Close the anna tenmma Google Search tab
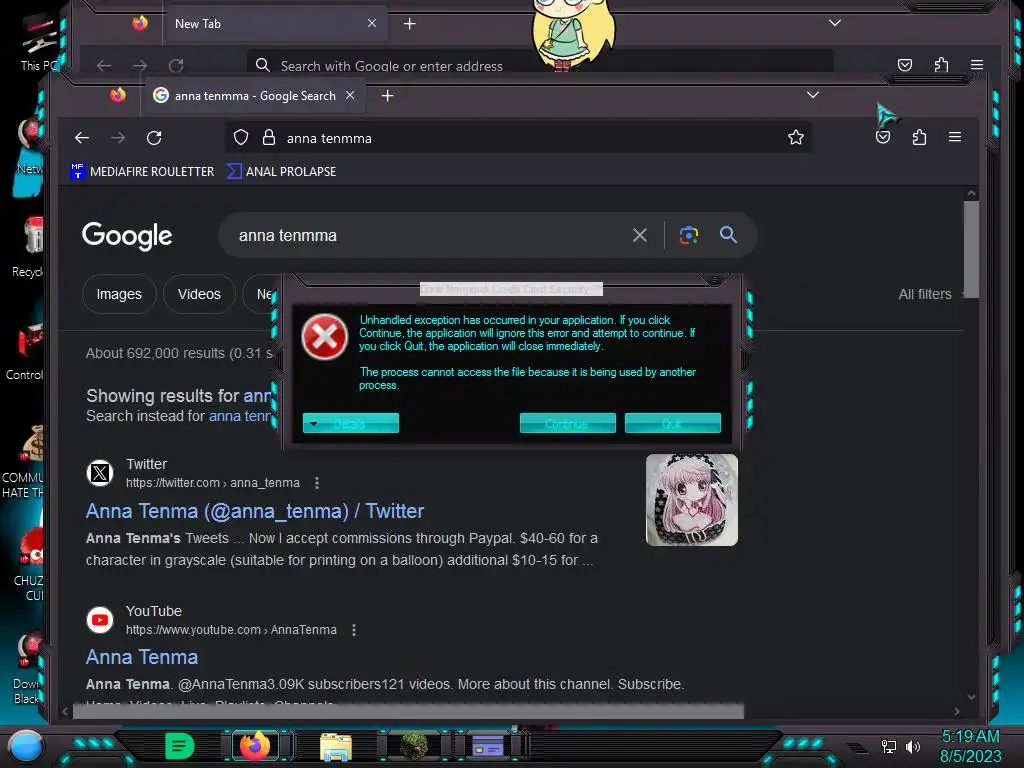 point(350,95)
